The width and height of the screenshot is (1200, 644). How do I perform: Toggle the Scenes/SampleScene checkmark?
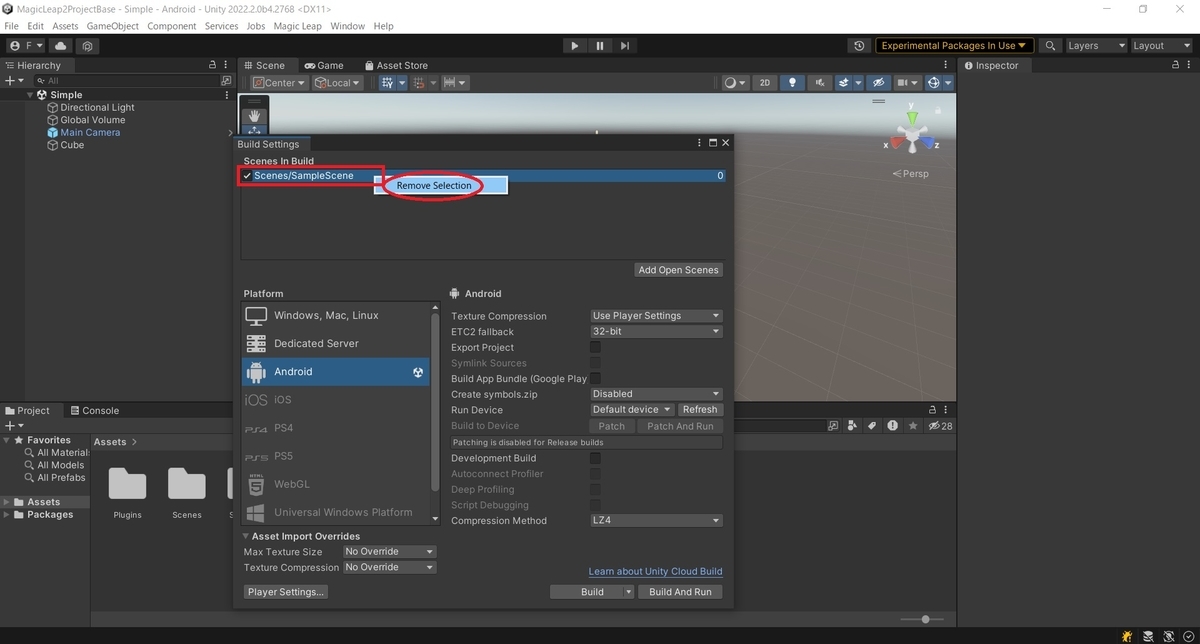[247, 176]
